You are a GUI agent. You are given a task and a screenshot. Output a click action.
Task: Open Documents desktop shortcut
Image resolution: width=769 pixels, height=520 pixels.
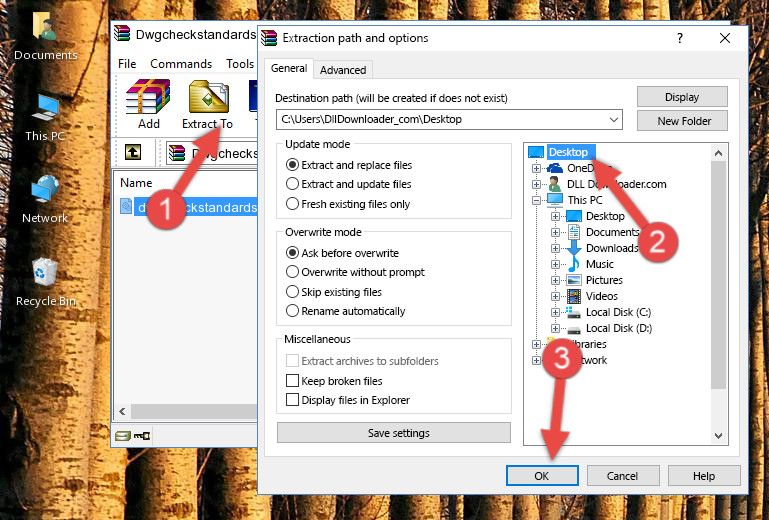coord(45,36)
